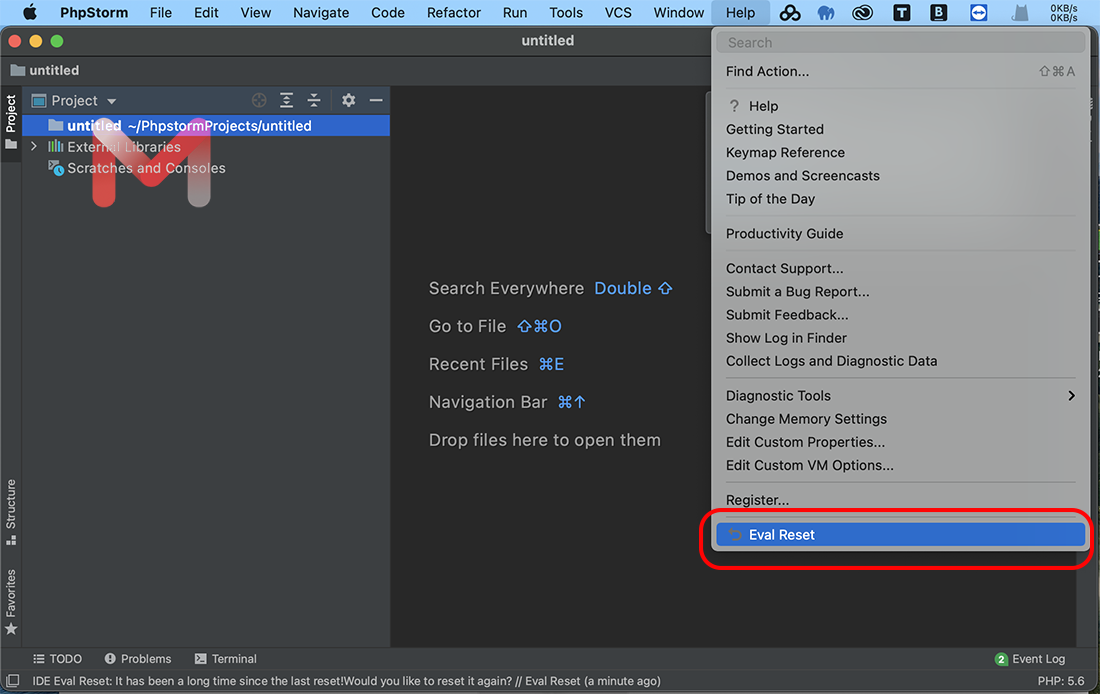Toggle the Structure tool window side tab
The height and width of the screenshot is (694, 1100).
(x=11, y=511)
